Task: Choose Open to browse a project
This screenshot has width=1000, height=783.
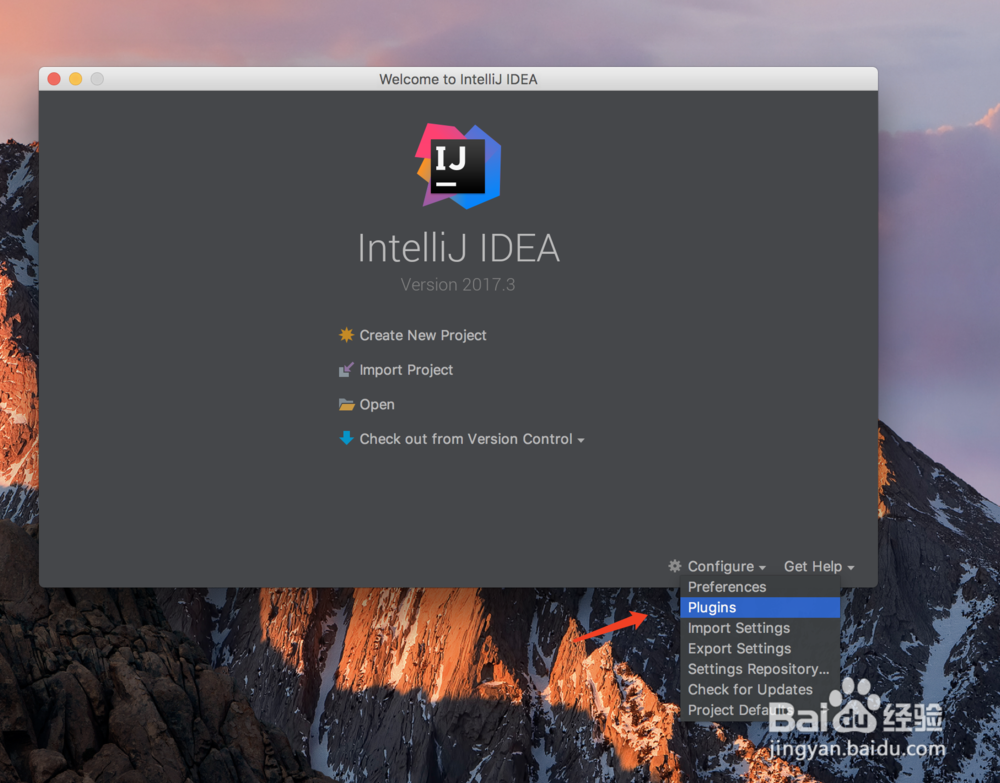Action: 377,404
